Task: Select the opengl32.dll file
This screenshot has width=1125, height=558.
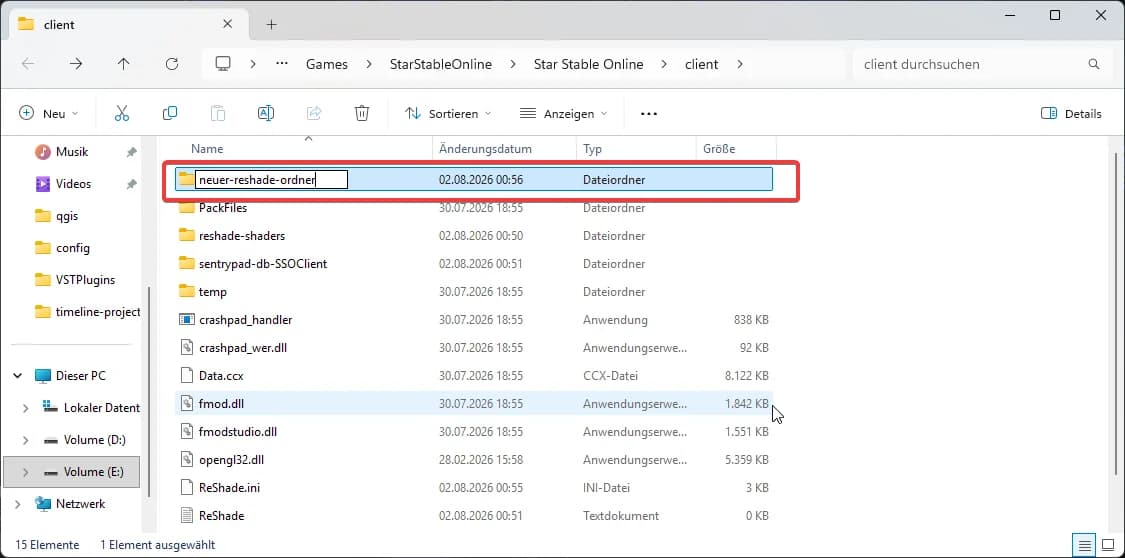Action: tap(474, 460)
